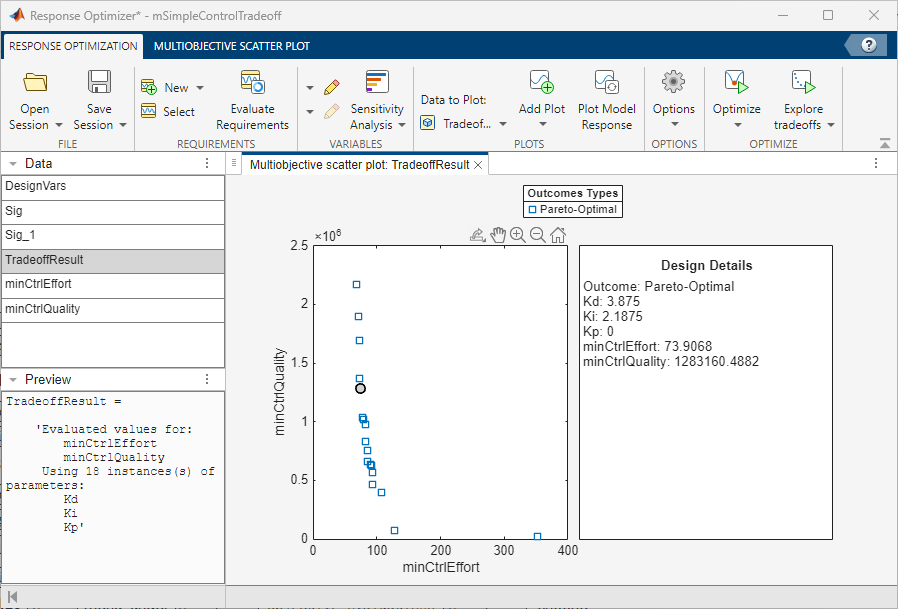
Task: Click the zoom out magnifier on plot
Action: 538,235
